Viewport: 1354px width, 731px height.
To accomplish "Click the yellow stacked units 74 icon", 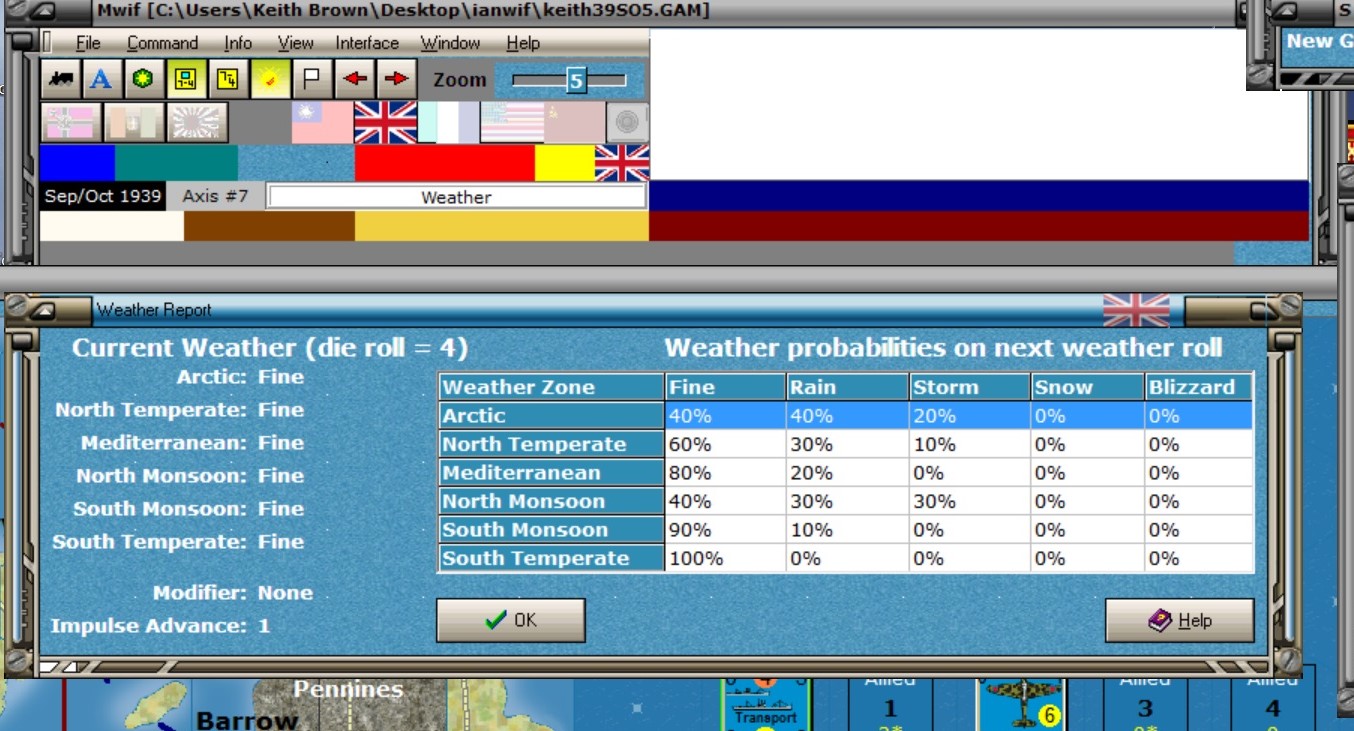I will coord(228,79).
